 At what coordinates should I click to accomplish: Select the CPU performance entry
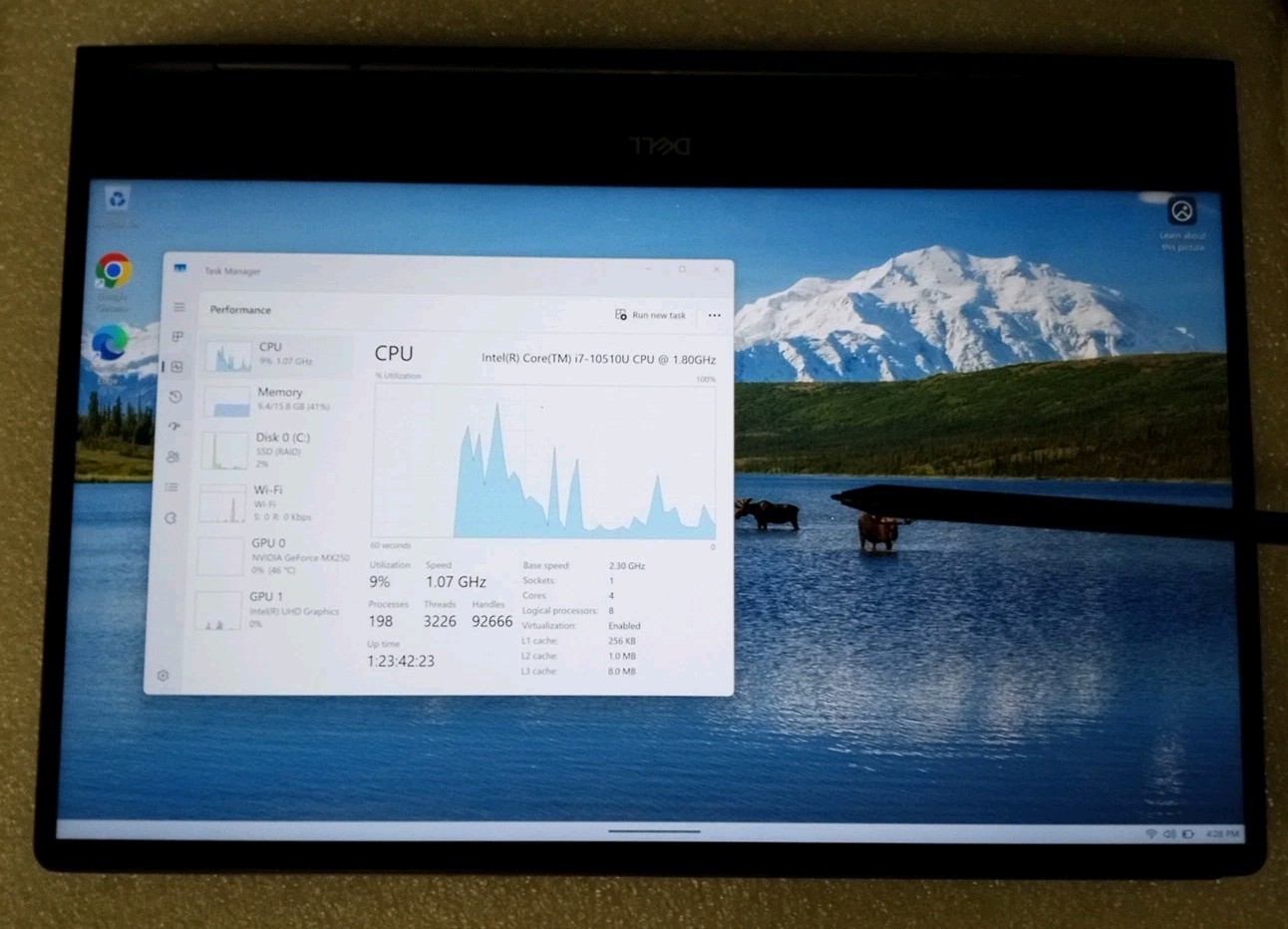click(278, 355)
